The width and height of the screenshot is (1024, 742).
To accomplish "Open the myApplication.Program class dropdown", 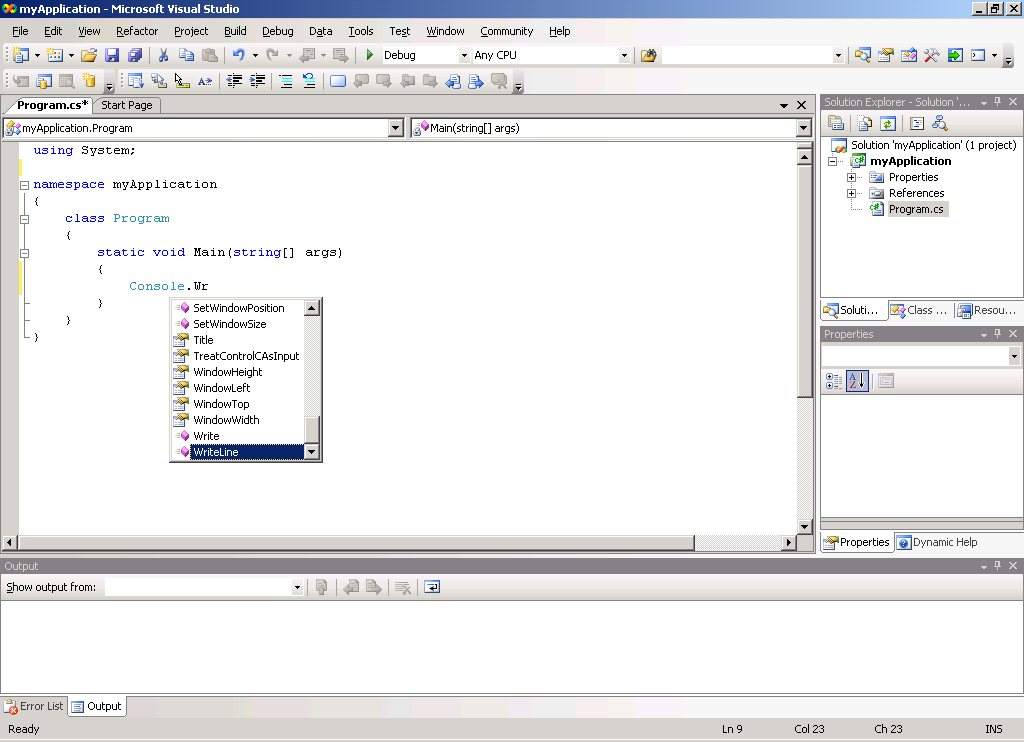I will 396,128.
